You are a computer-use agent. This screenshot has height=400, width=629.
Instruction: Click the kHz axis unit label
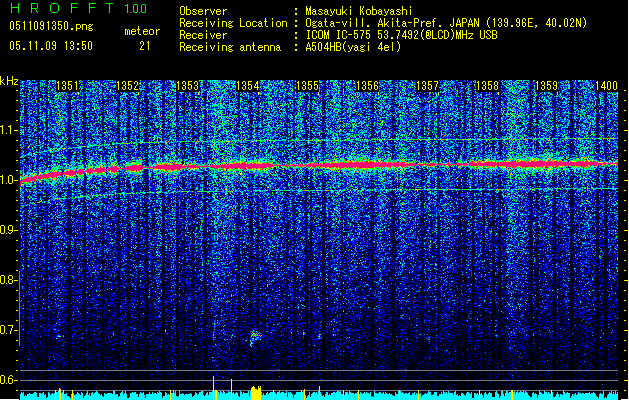(9, 81)
